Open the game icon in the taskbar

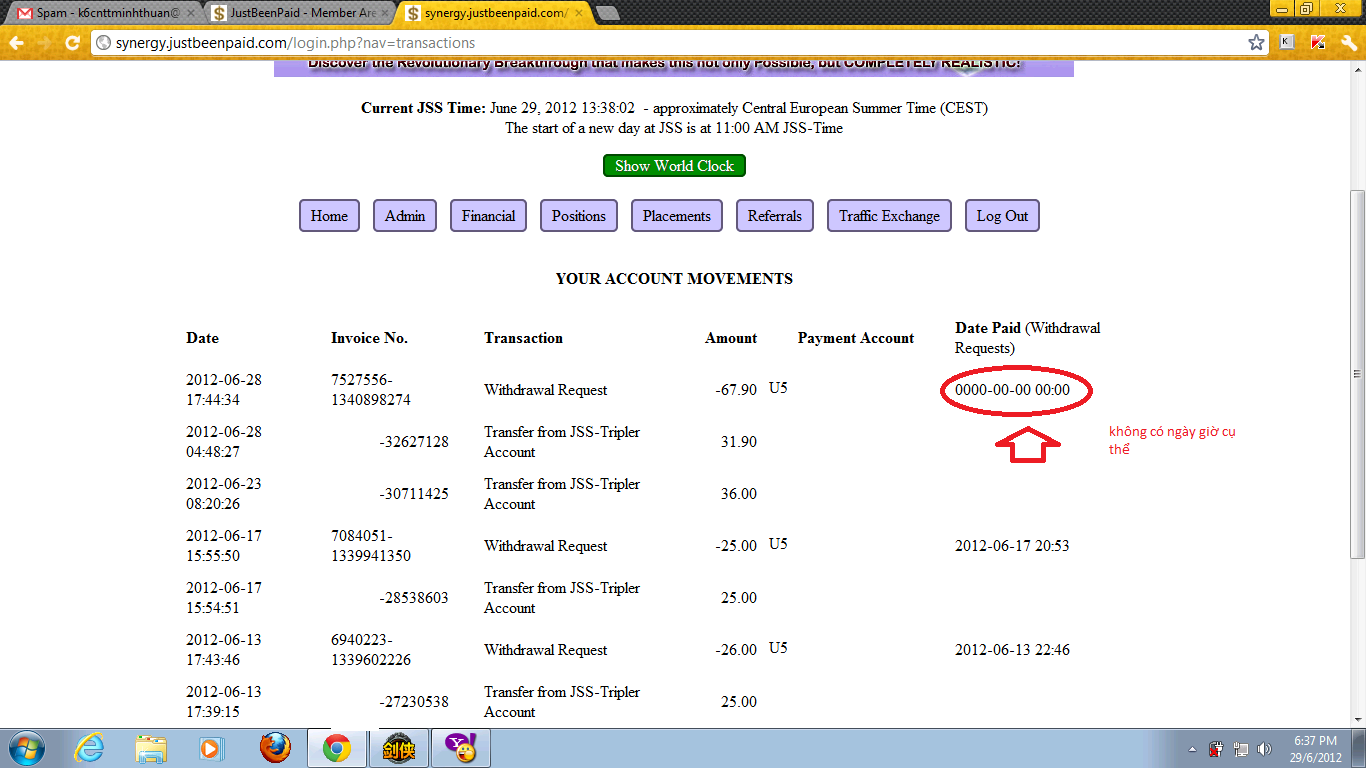(x=398, y=748)
